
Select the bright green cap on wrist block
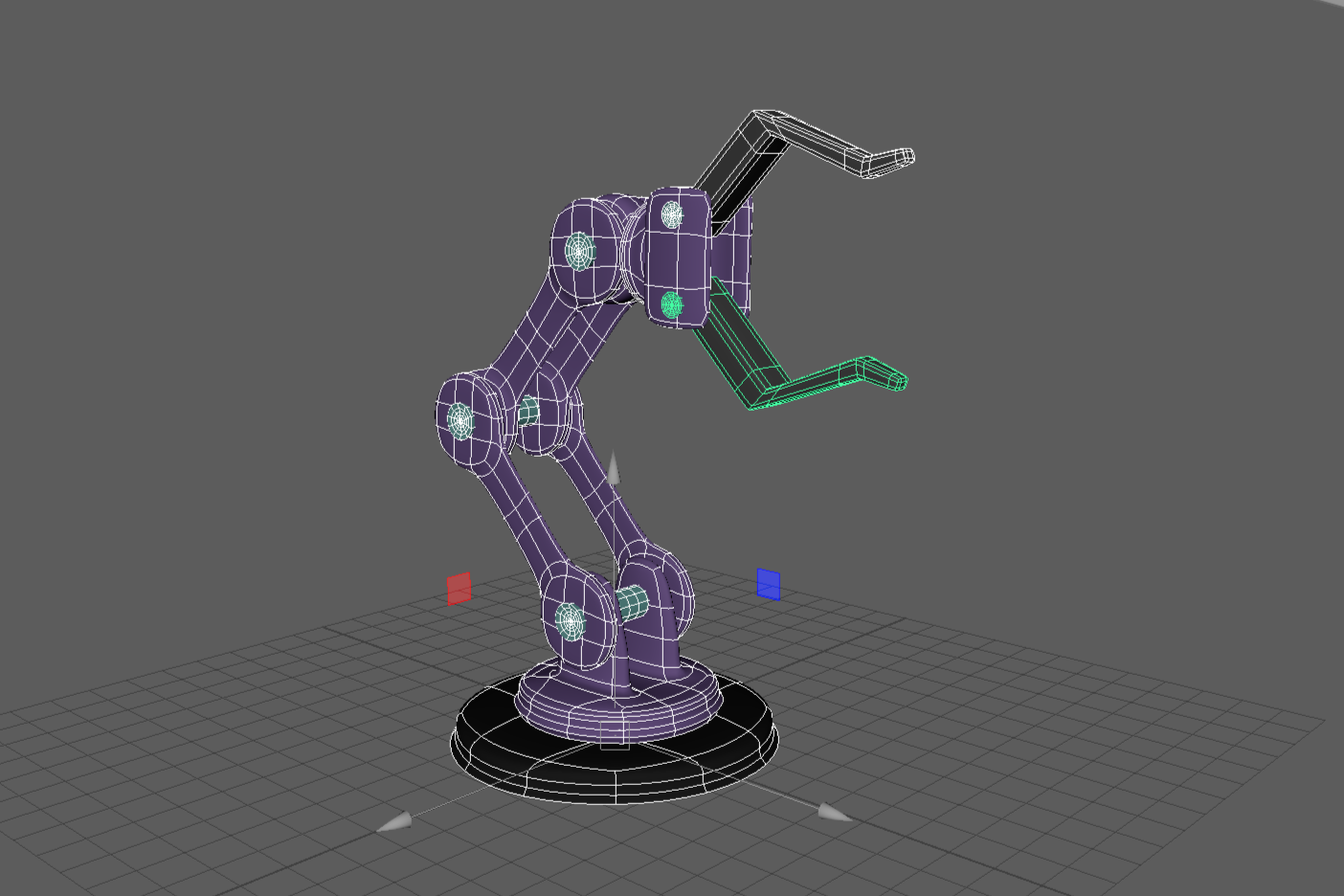pyautogui.click(x=672, y=305)
